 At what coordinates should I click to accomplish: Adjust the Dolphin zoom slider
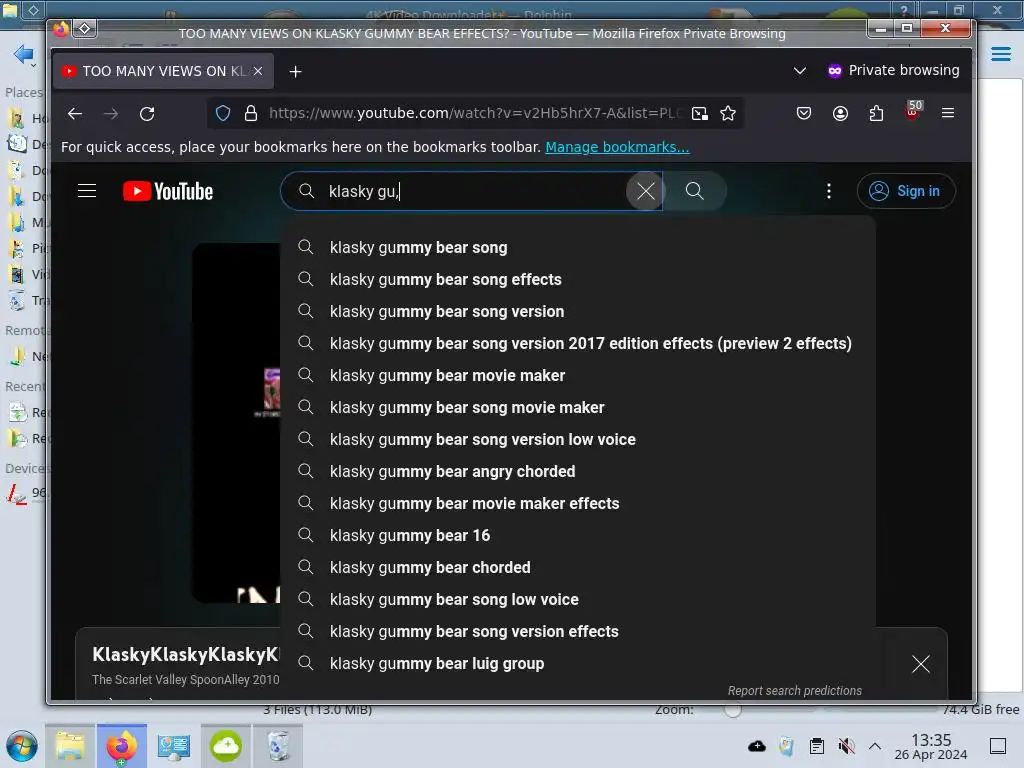[733, 710]
